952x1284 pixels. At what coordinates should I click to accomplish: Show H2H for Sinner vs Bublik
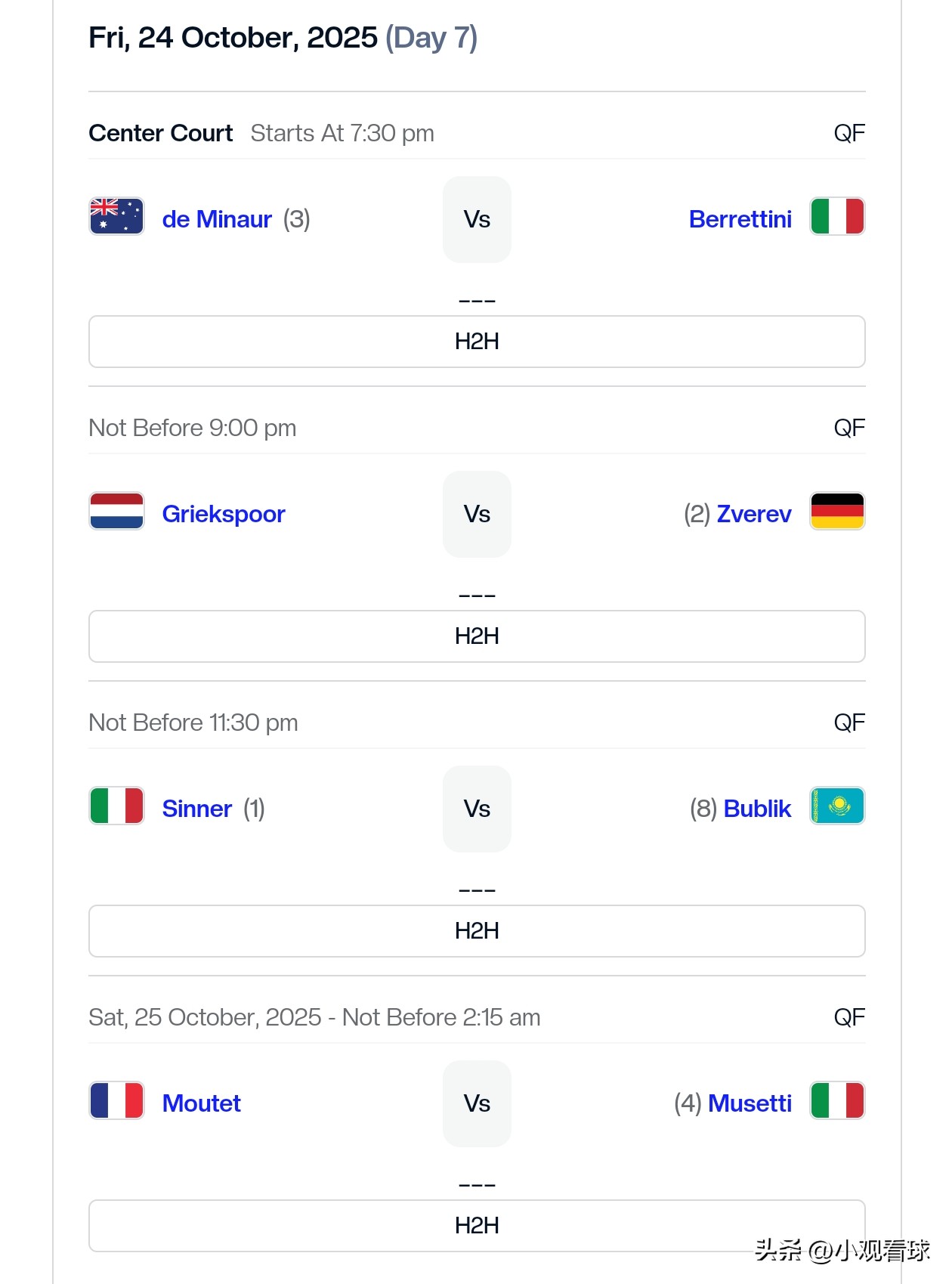coord(477,931)
